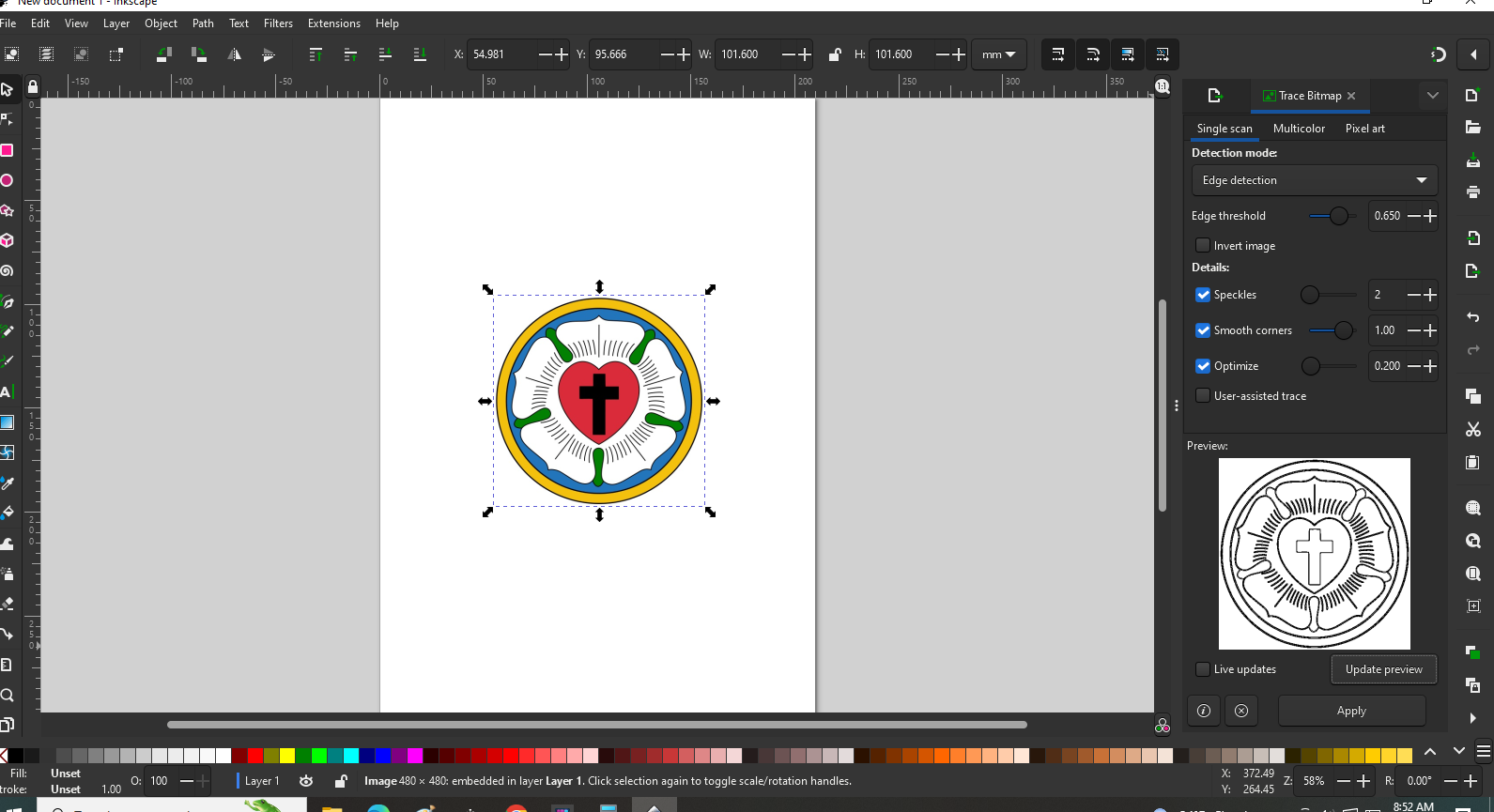Toggle Layer 1 visibility eye
The height and width of the screenshot is (812, 1494).
(306, 781)
